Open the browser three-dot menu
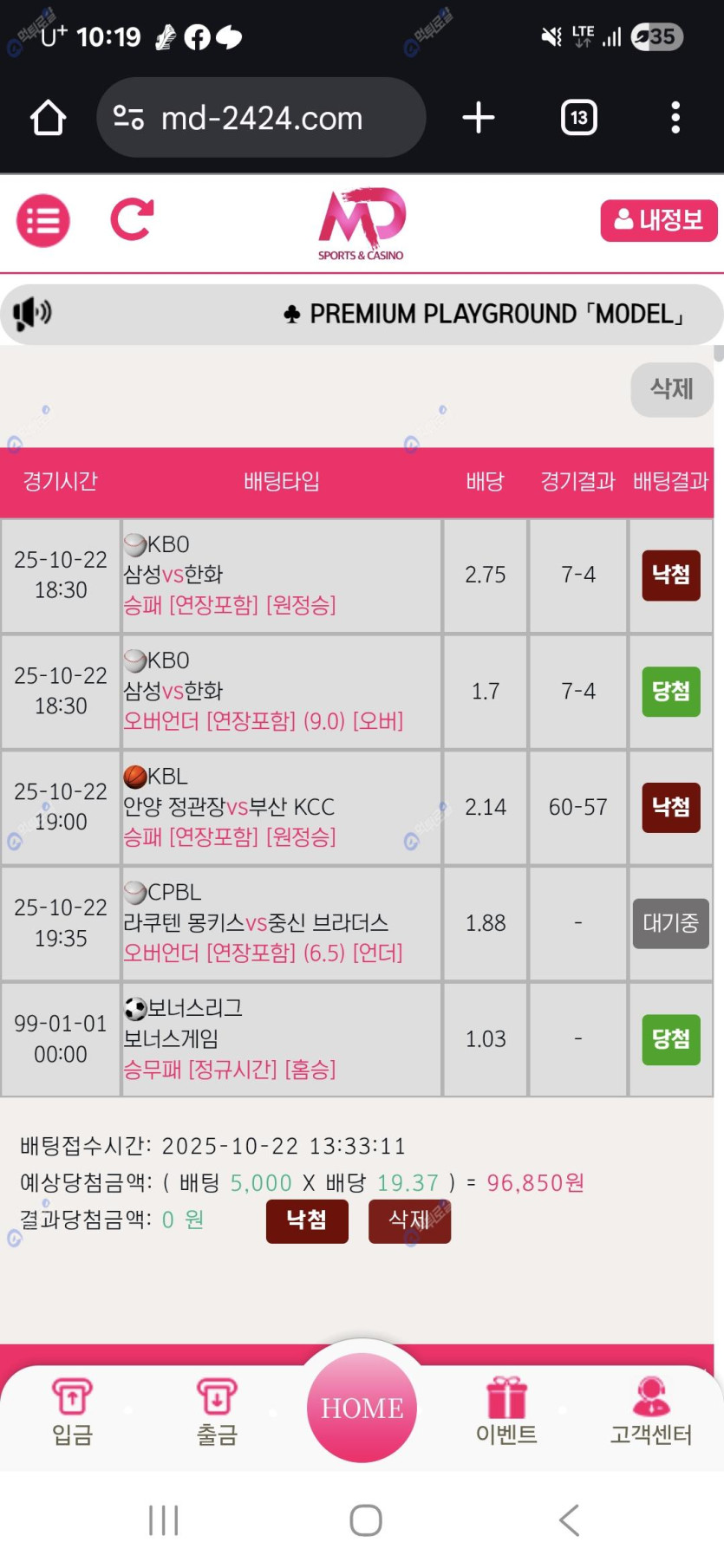This screenshot has width=724, height=1568. click(675, 118)
